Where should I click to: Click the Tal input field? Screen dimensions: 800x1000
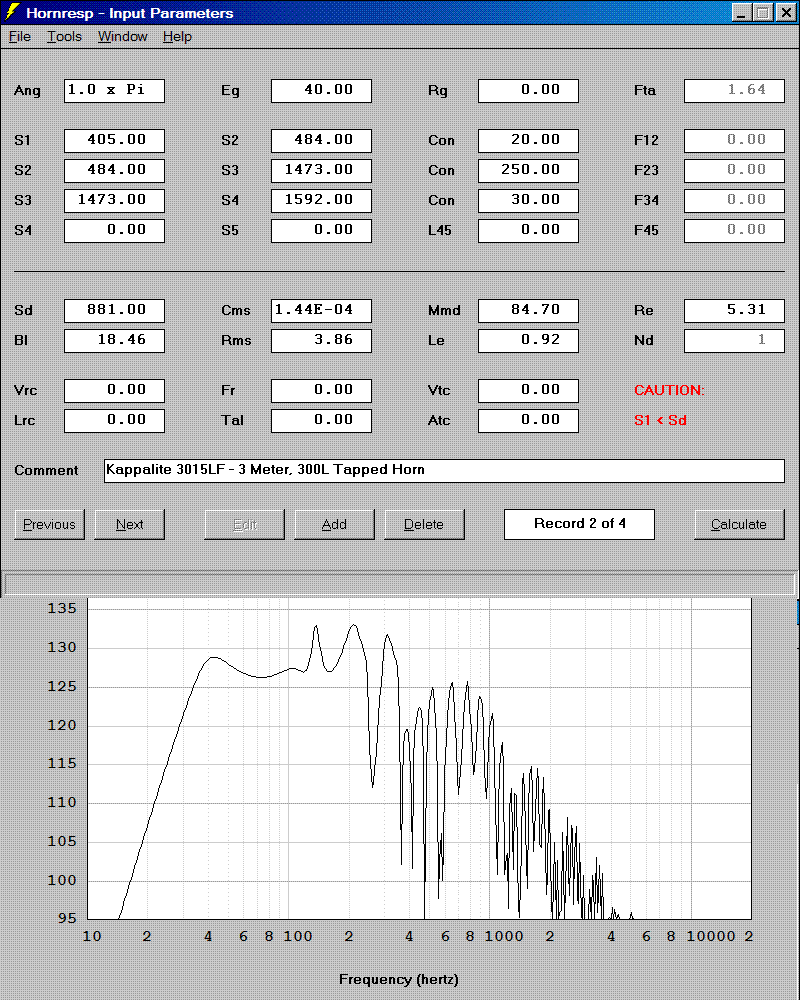[x=321, y=420]
